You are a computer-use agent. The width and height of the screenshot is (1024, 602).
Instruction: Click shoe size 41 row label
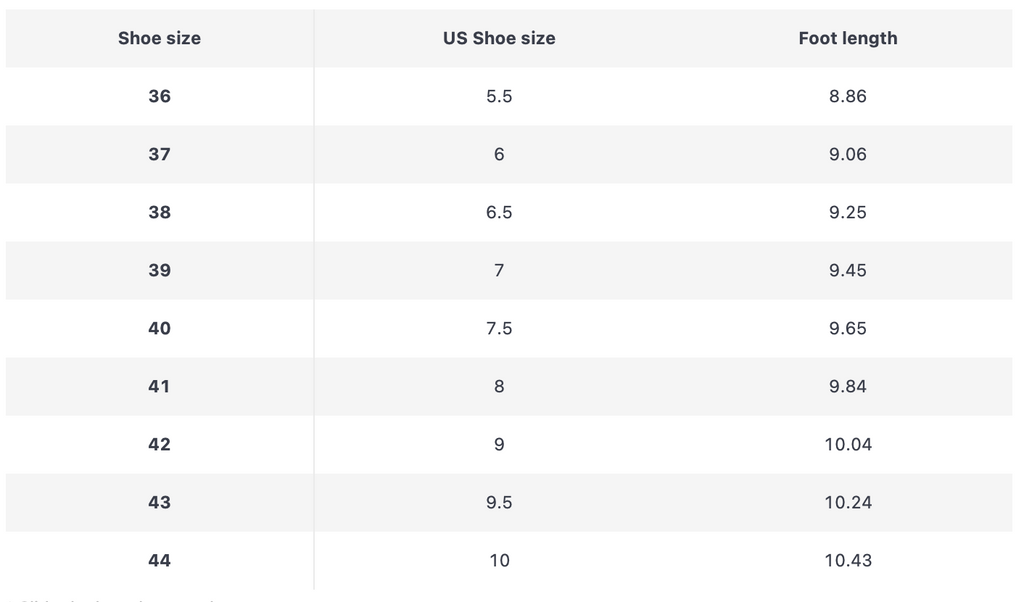point(159,387)
